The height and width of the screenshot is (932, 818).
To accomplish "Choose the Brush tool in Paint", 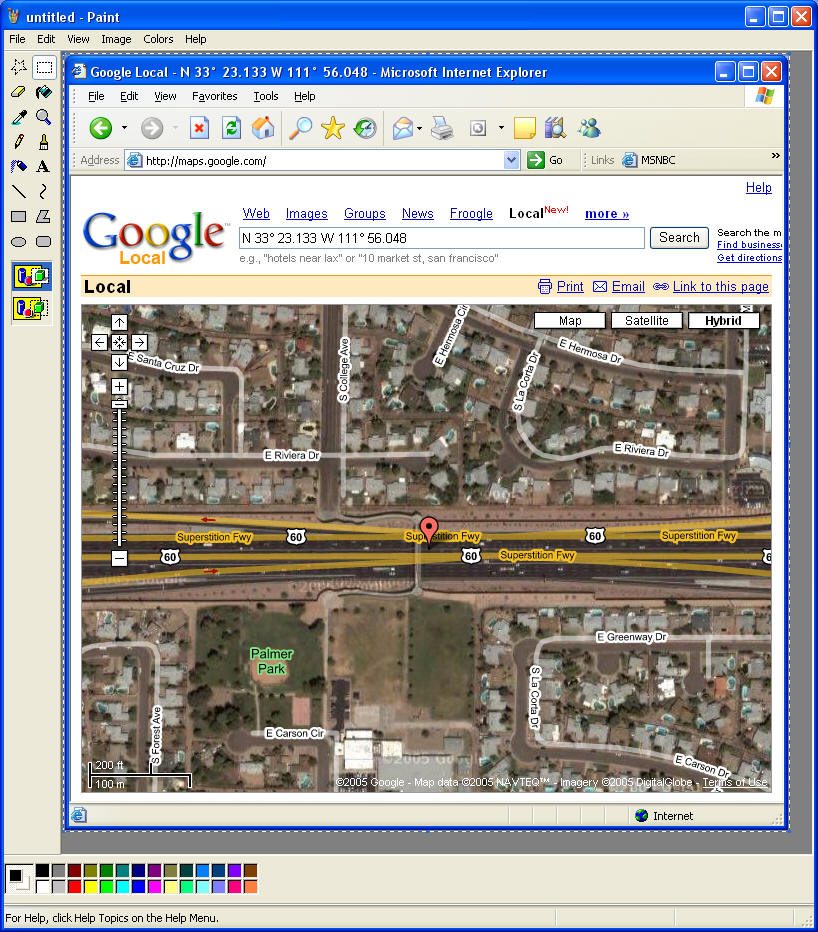I will coord(44,141).
